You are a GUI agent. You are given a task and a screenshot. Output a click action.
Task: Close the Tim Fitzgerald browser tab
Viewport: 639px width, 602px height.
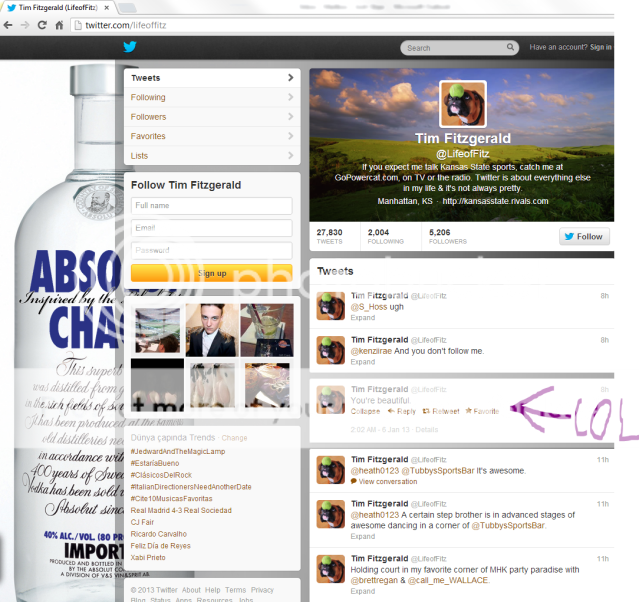[107, 7]
